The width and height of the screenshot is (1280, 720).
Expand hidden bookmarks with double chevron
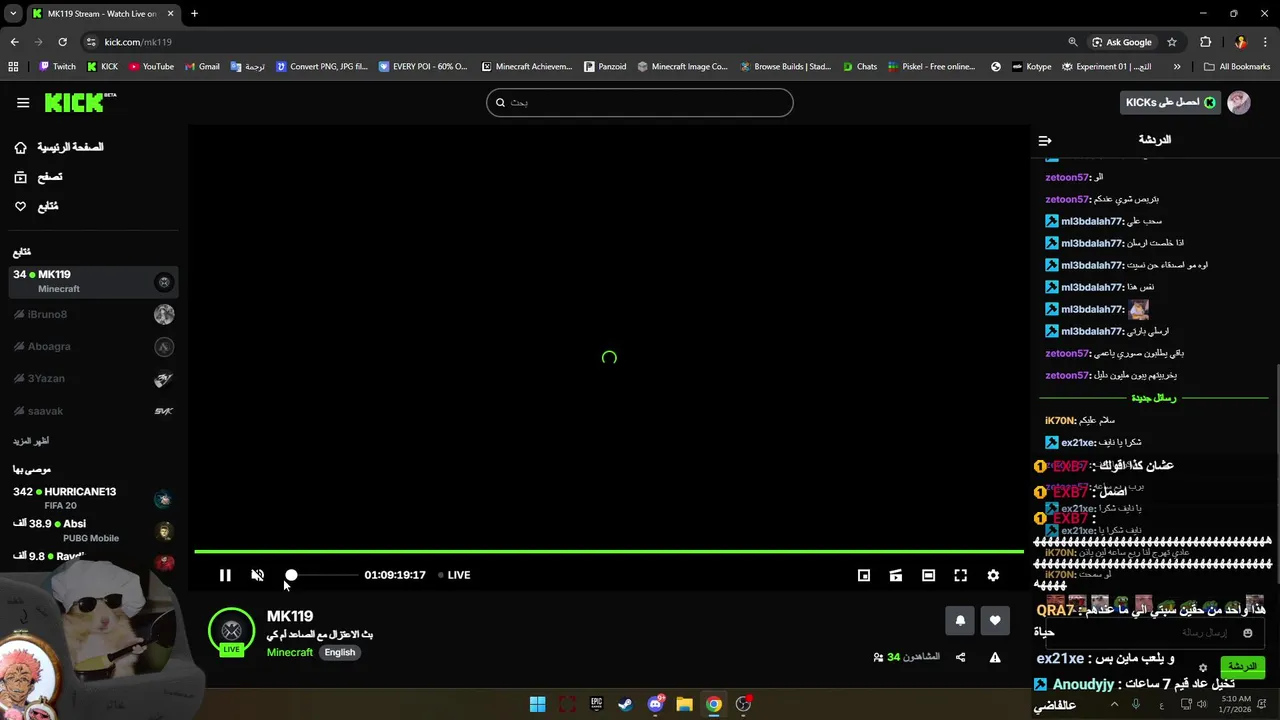[x=1177, y=67]
